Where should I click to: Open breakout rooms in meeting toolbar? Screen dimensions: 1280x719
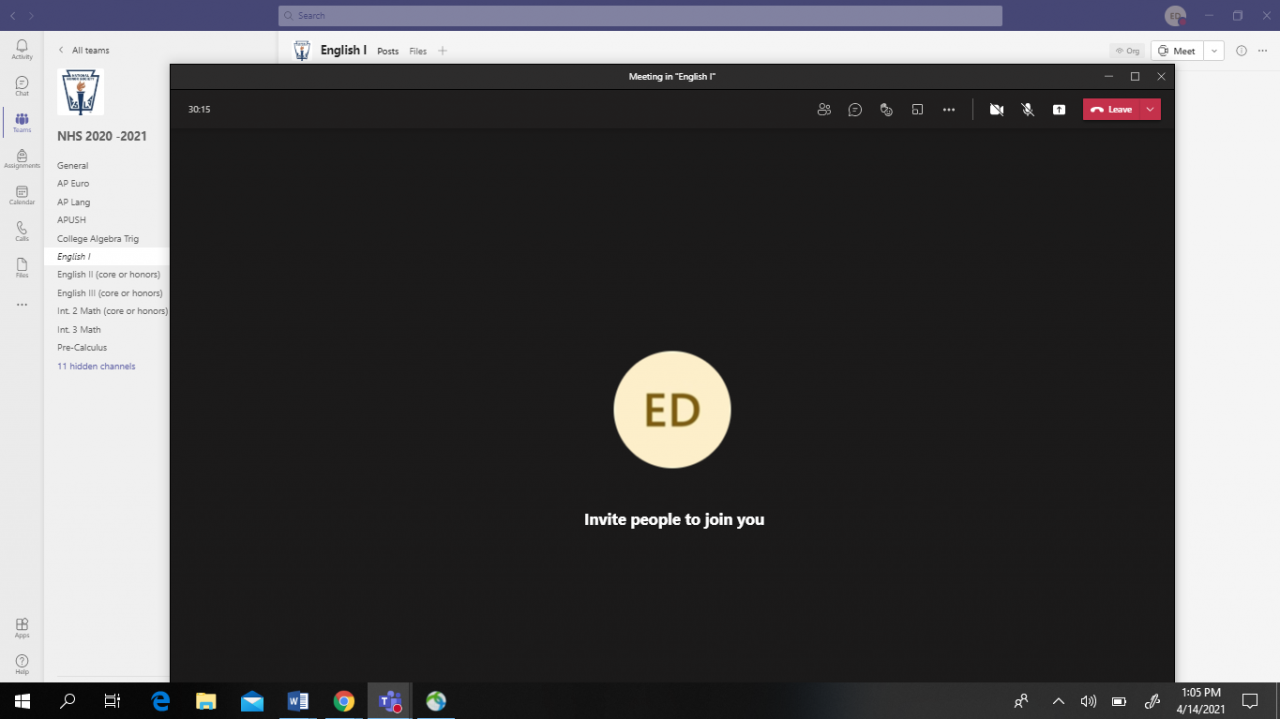[x=917, y=110]
